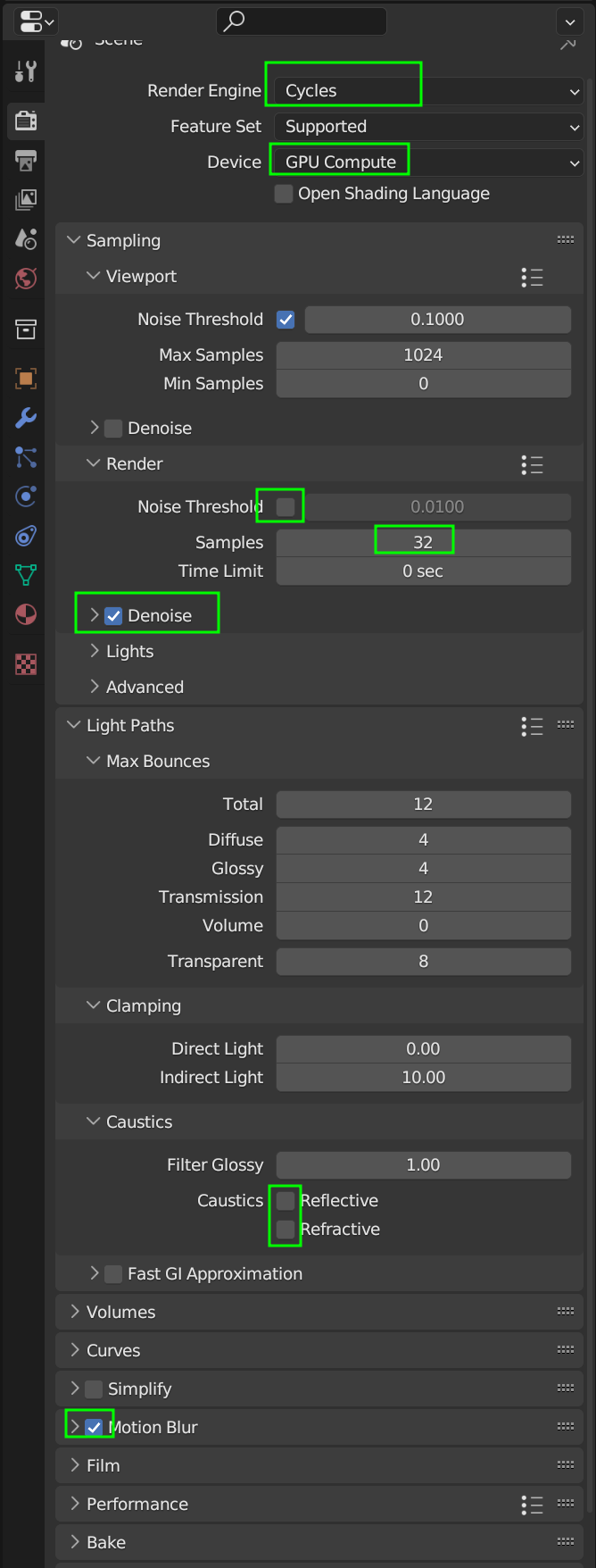The width and height of the screenshot is (596, 1568).
Task: Click the properties search field
Action: pyautogui.click(x=302, y=21)
